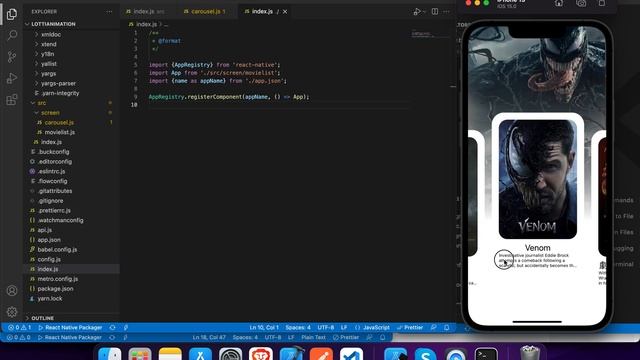Expand the xtend folder

coord(48,44)
